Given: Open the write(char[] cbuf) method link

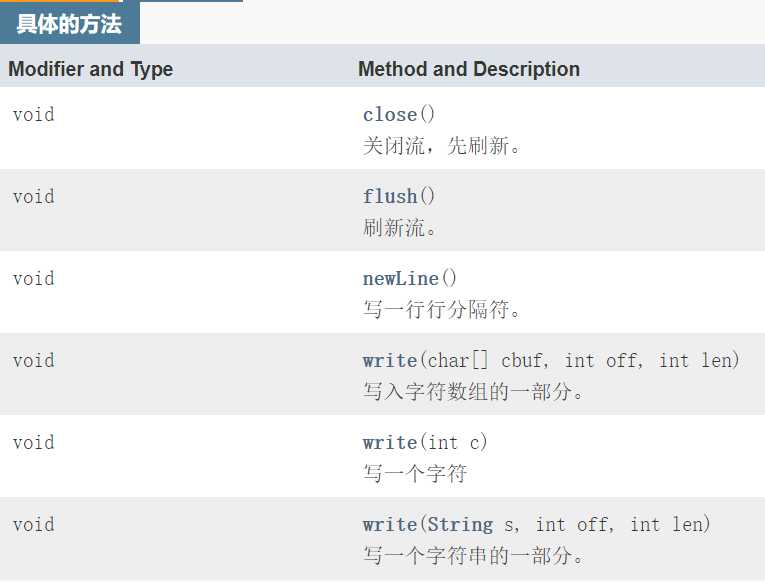Looking at the screenshot, I should pos(390,361).
